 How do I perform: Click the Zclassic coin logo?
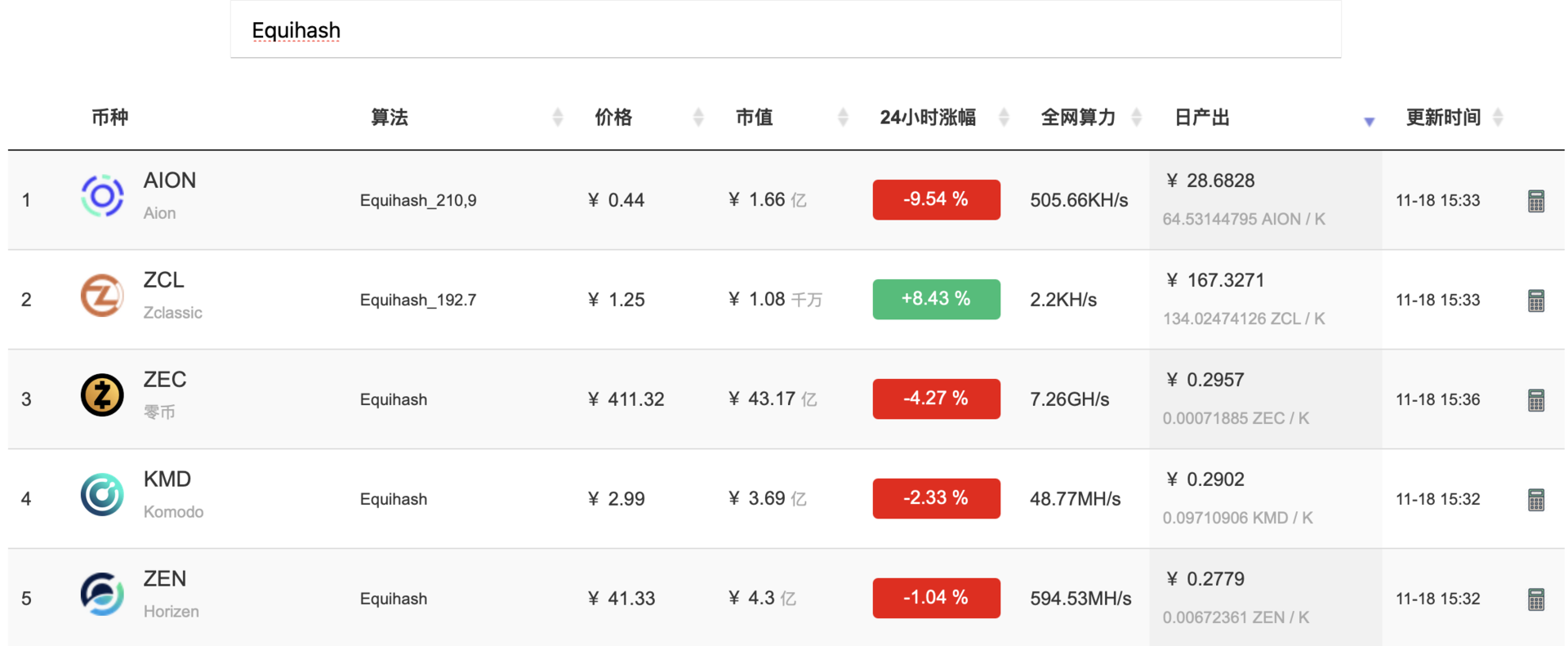point(102,296)
